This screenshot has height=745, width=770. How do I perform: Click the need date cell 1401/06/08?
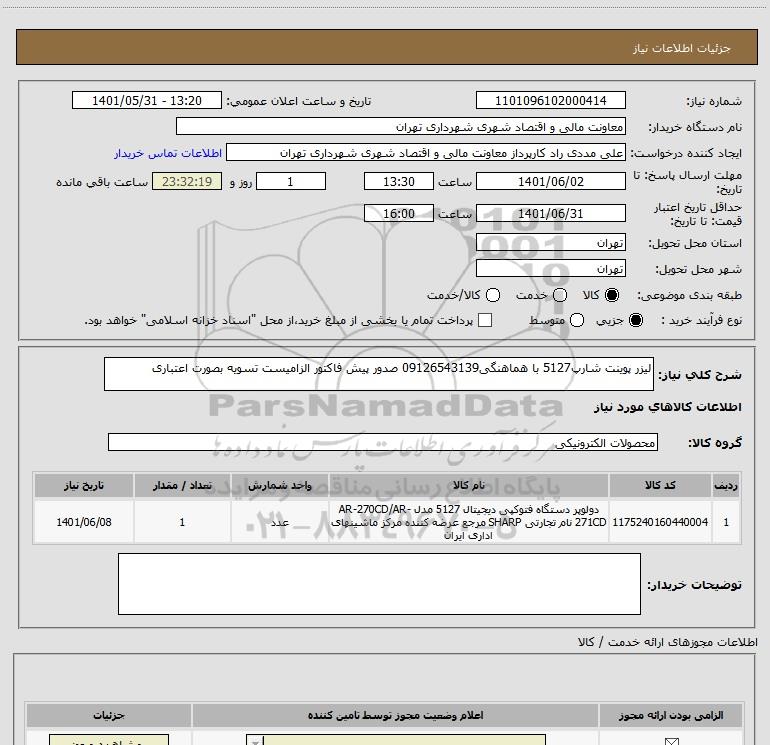click(x=83, y=522)
